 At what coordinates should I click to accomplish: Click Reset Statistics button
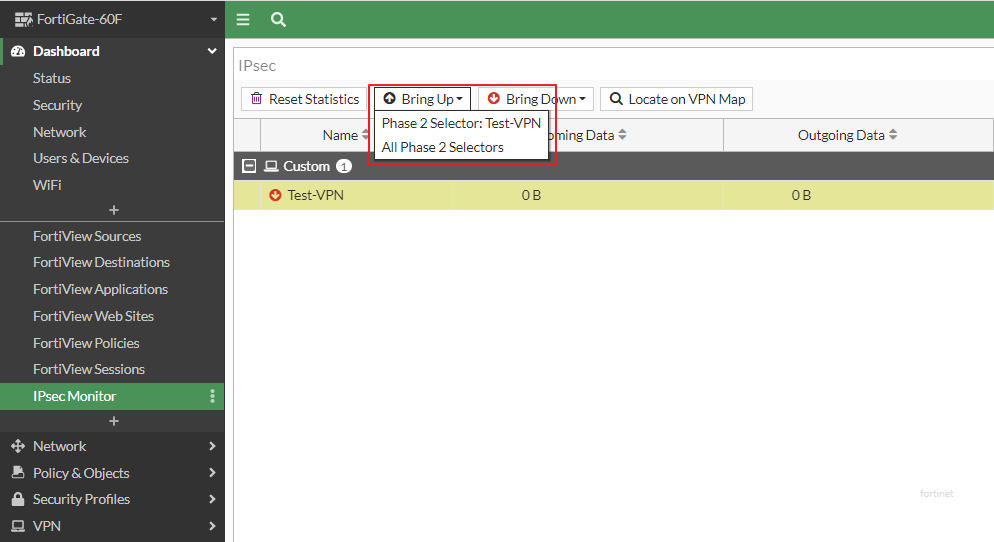tap(304, 99)
